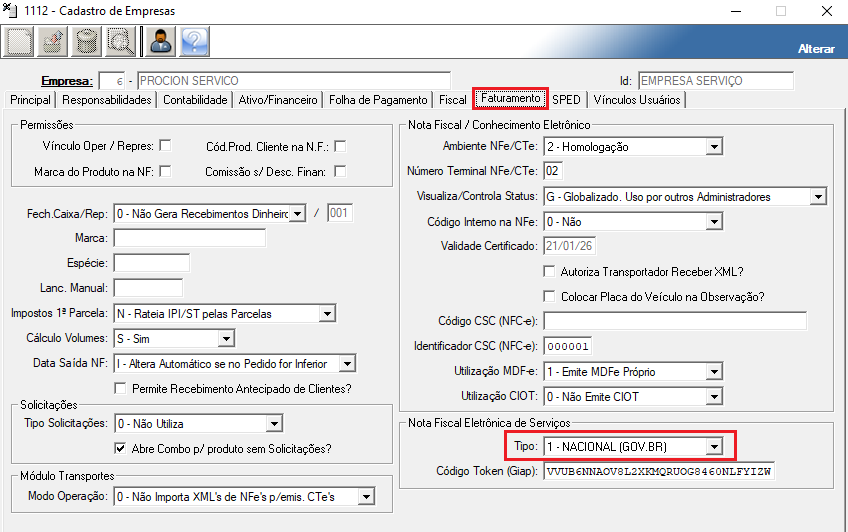Click the magnifier search toolbar icon
This screenshot has height=532, width=848.
[121, 41]
